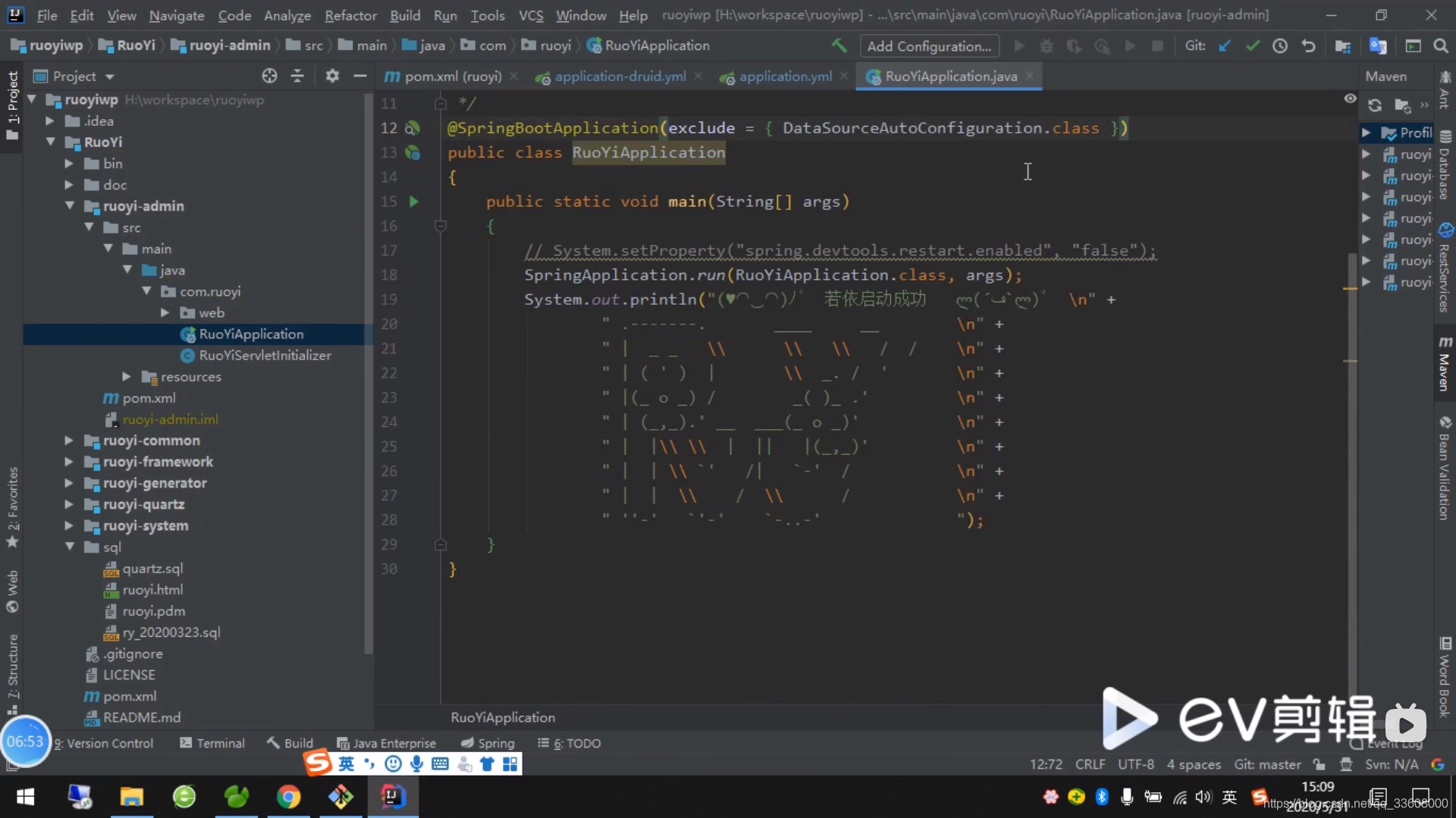1456x818 pixels.
Task: Collapse the sql folder
Action: coord(69,547)
